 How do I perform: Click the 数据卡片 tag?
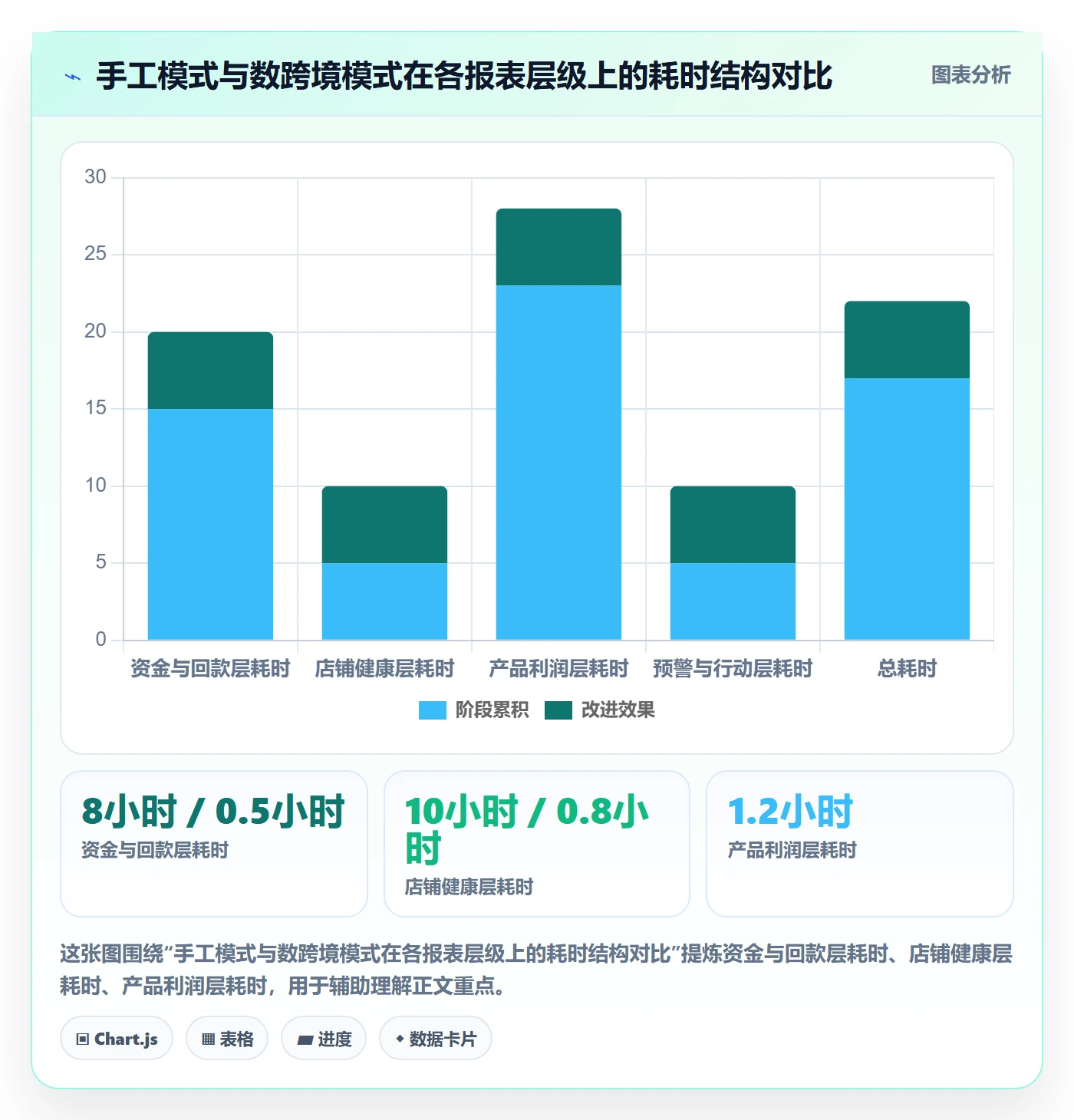[436, 1039]
